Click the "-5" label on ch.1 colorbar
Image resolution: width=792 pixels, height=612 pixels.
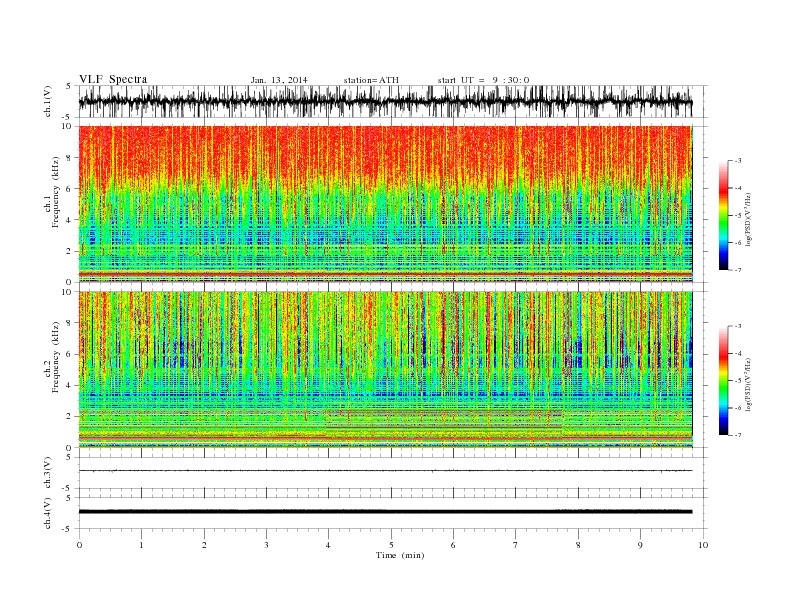tap(737, 215)
